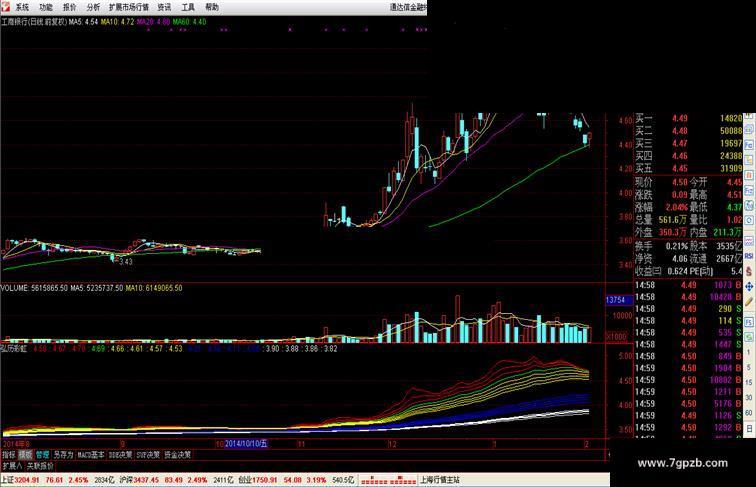Select the 60-minute period button
756x487 pixels.
point(749,412)
